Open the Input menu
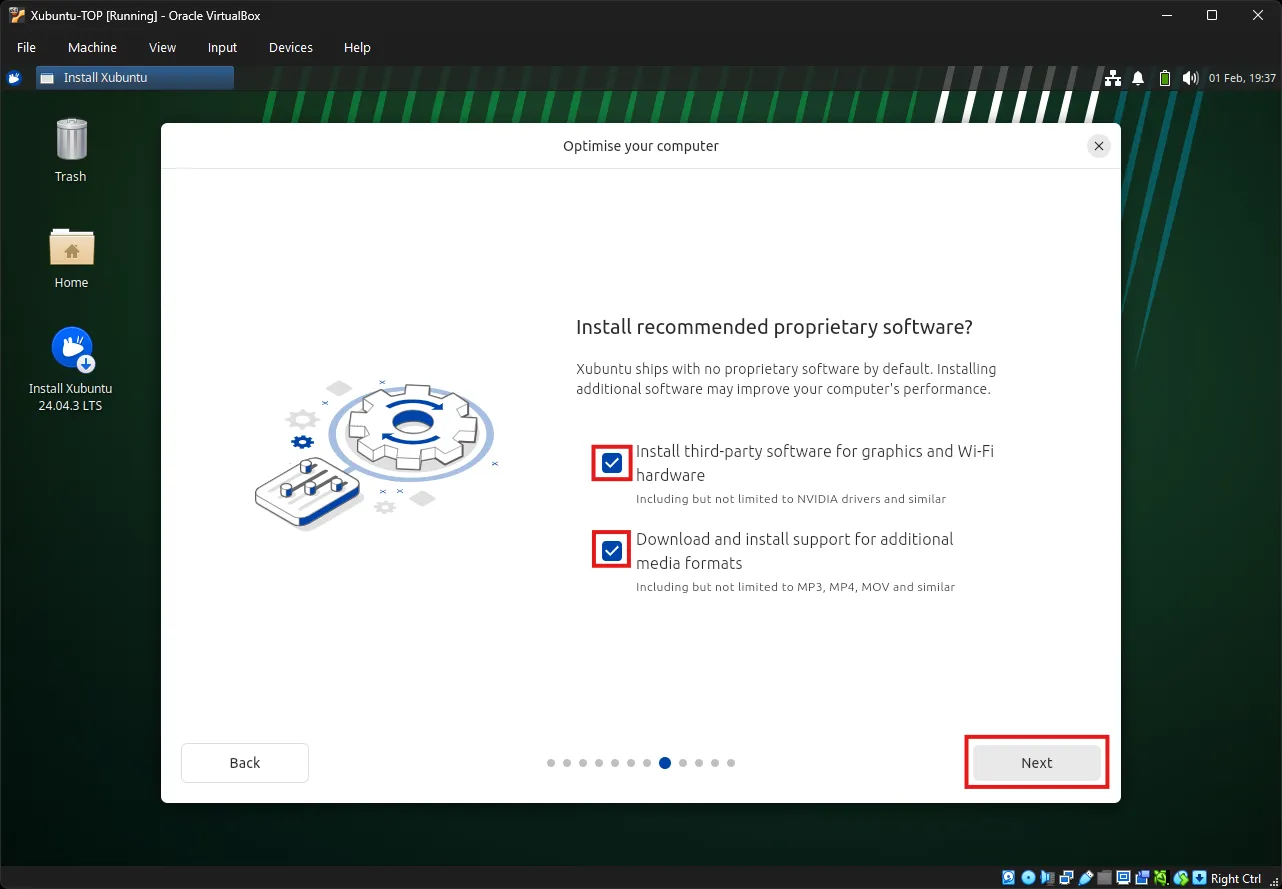The height and width of the screenshot is (889, 1282). coord(221,47)
